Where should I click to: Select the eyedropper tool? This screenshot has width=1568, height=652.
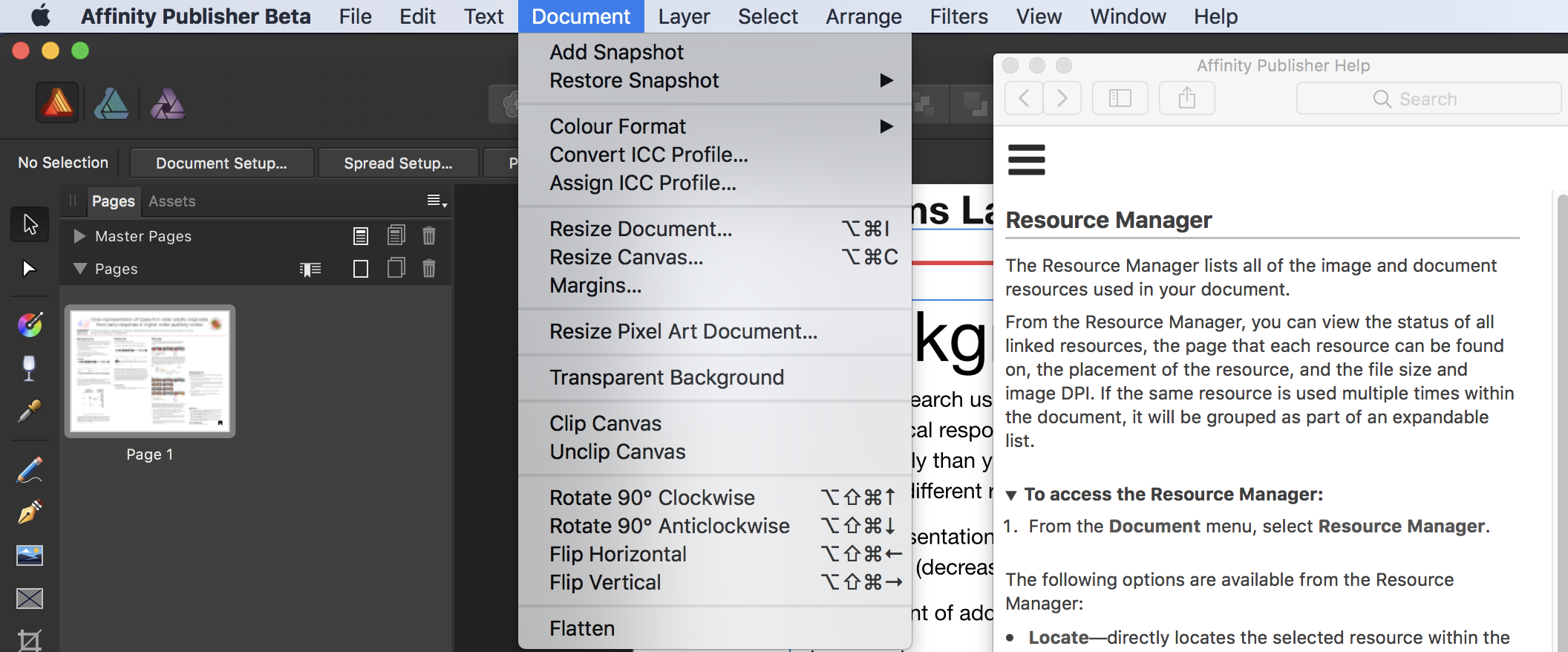pos(30,411)
